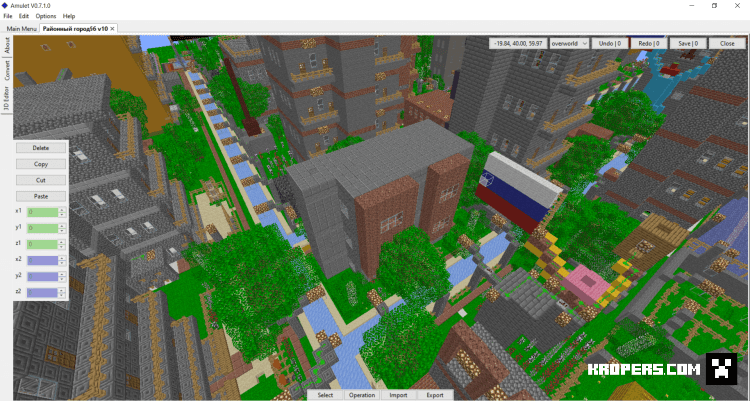Choose the Operation tool in the bottom bar
This screenshot has width=750, height=401.
362,395
